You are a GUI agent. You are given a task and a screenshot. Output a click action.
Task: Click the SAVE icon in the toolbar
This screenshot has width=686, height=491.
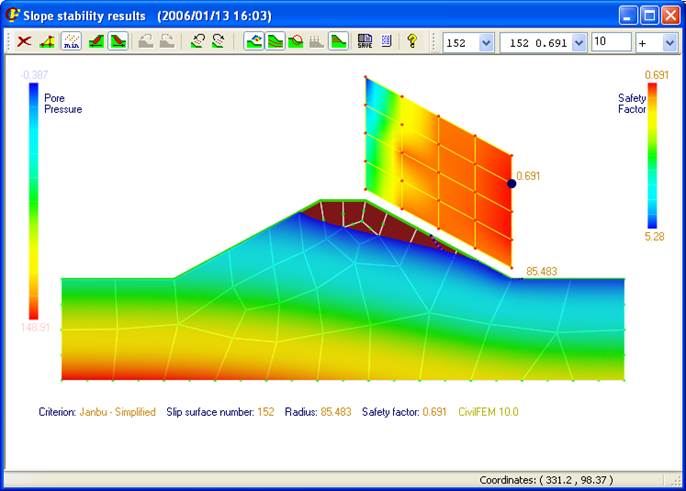(x=365, y=42)
